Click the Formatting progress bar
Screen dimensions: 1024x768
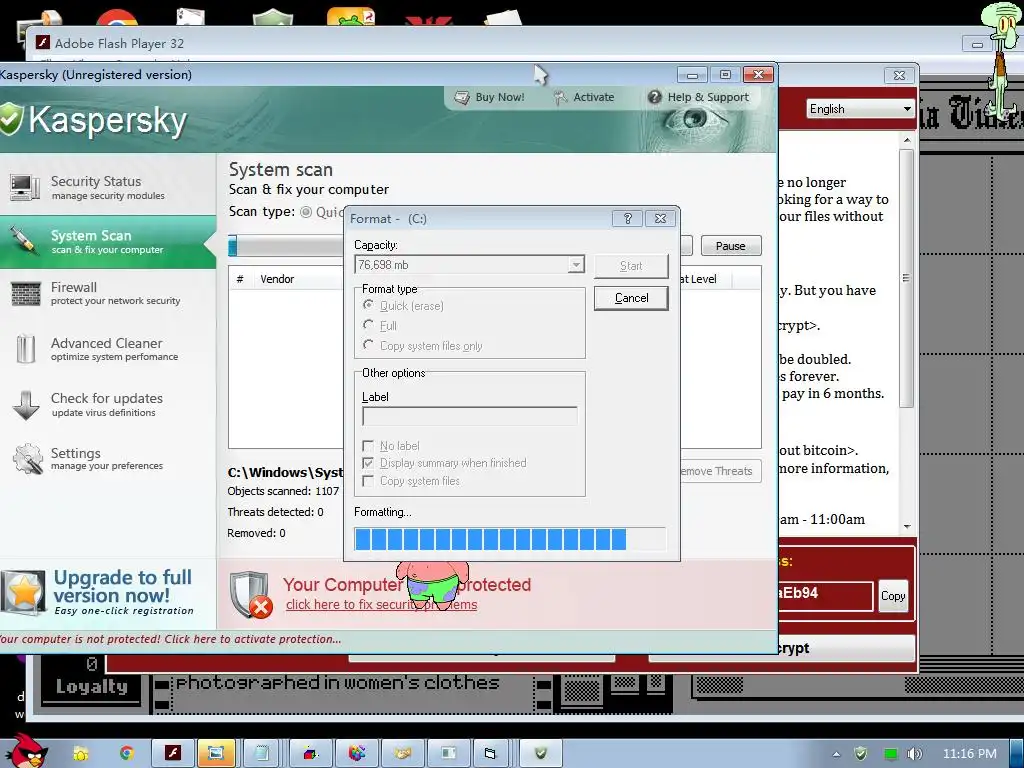coord(510,539)
